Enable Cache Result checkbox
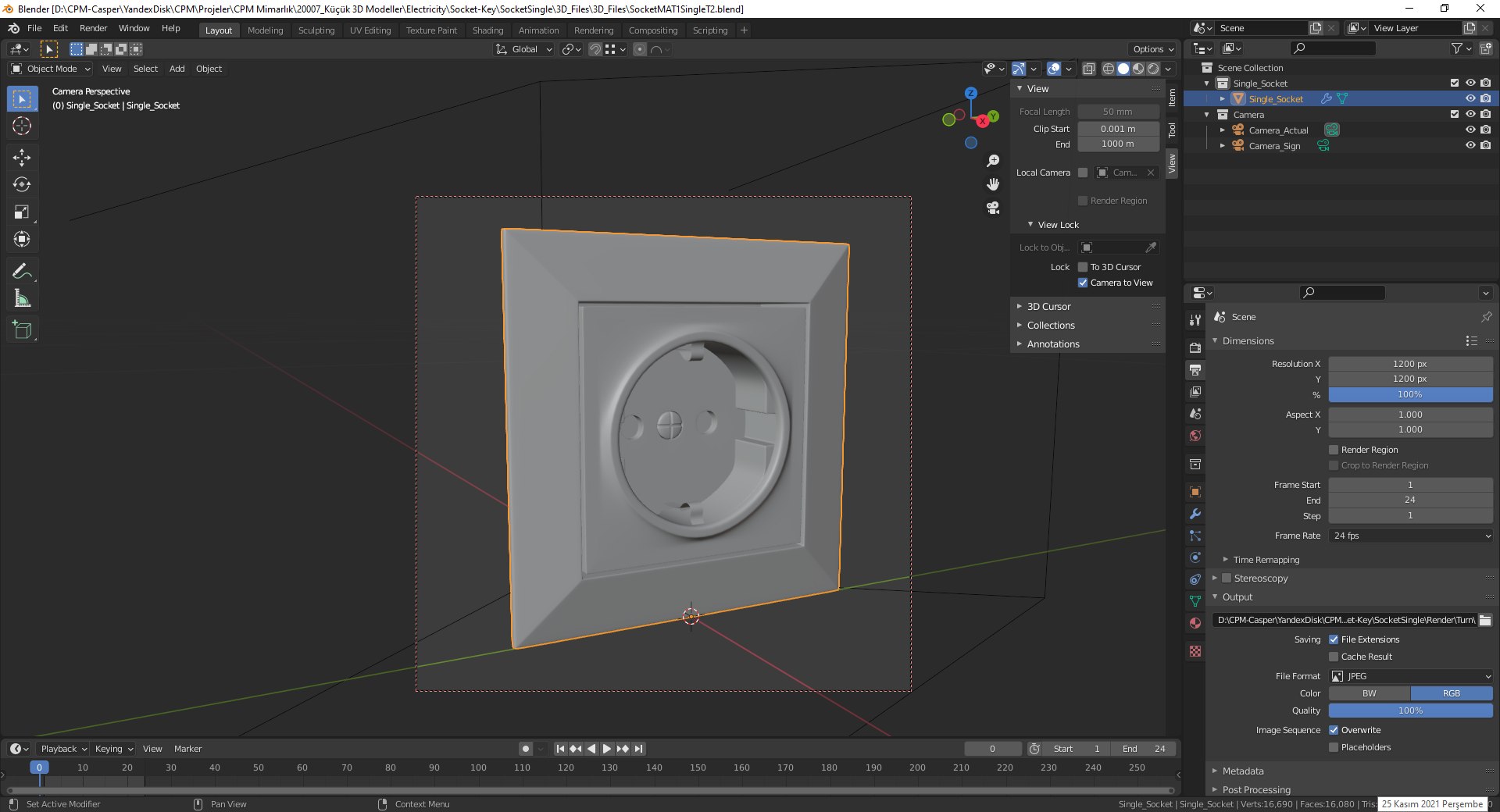Screen dimensions: 1500x812 (1334, 657)
